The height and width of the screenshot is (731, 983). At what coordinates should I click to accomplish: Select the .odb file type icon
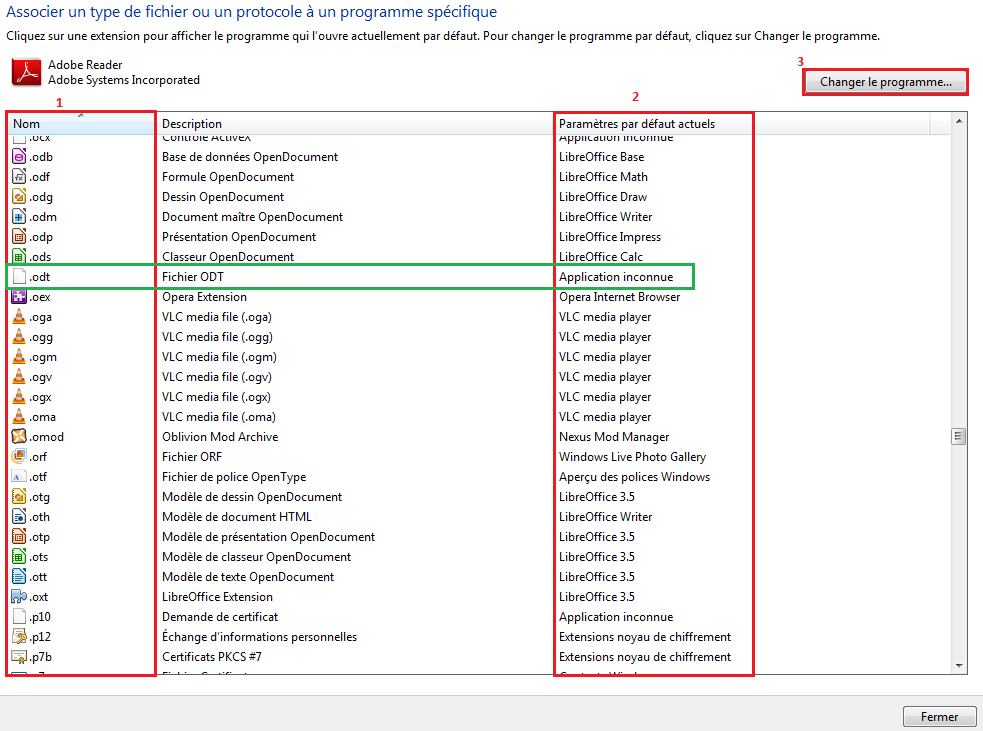[19, 157]
